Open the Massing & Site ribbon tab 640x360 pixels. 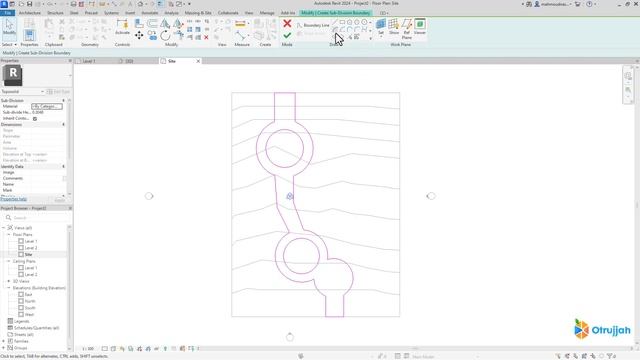pos(198,13)
